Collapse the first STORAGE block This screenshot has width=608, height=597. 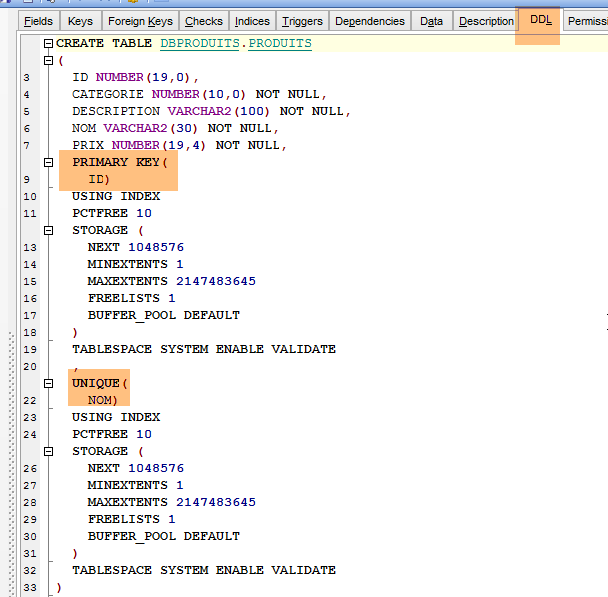tap(48, 230)
